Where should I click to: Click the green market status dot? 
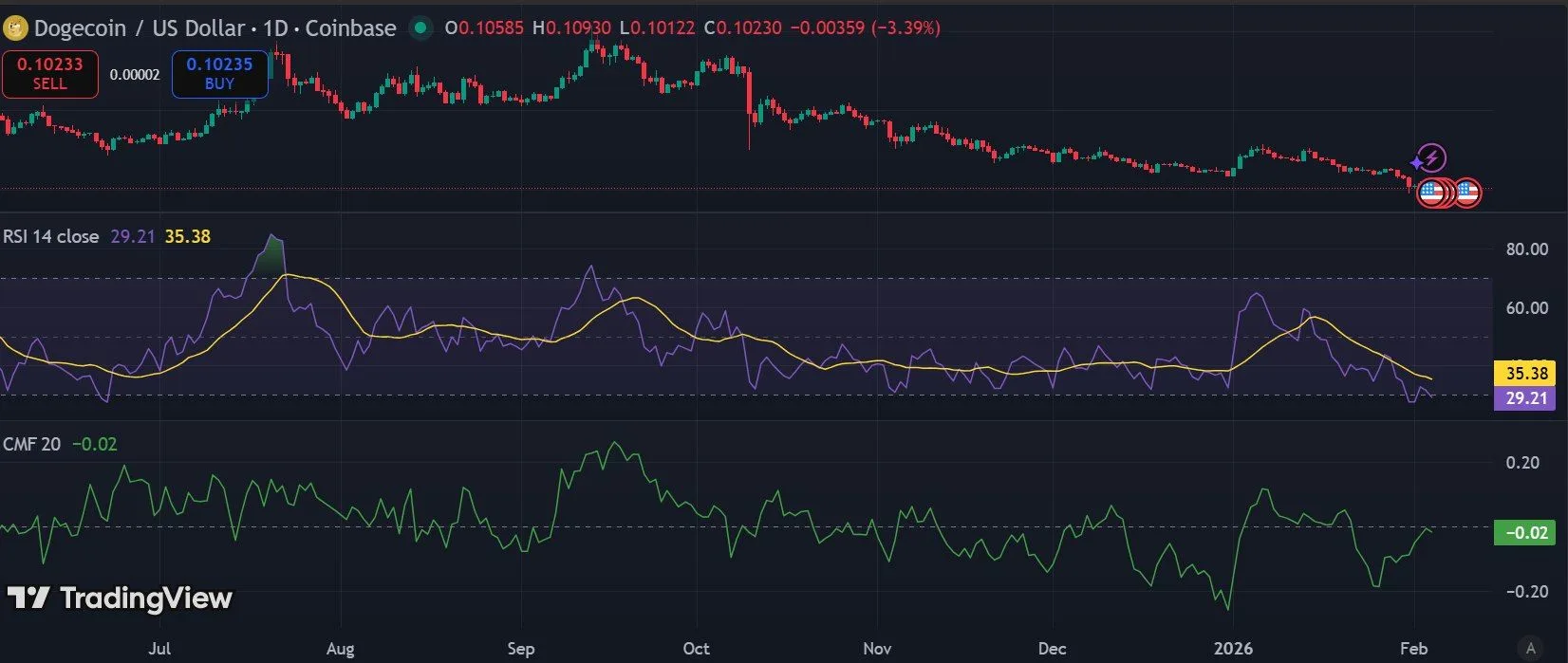(420, 28)
